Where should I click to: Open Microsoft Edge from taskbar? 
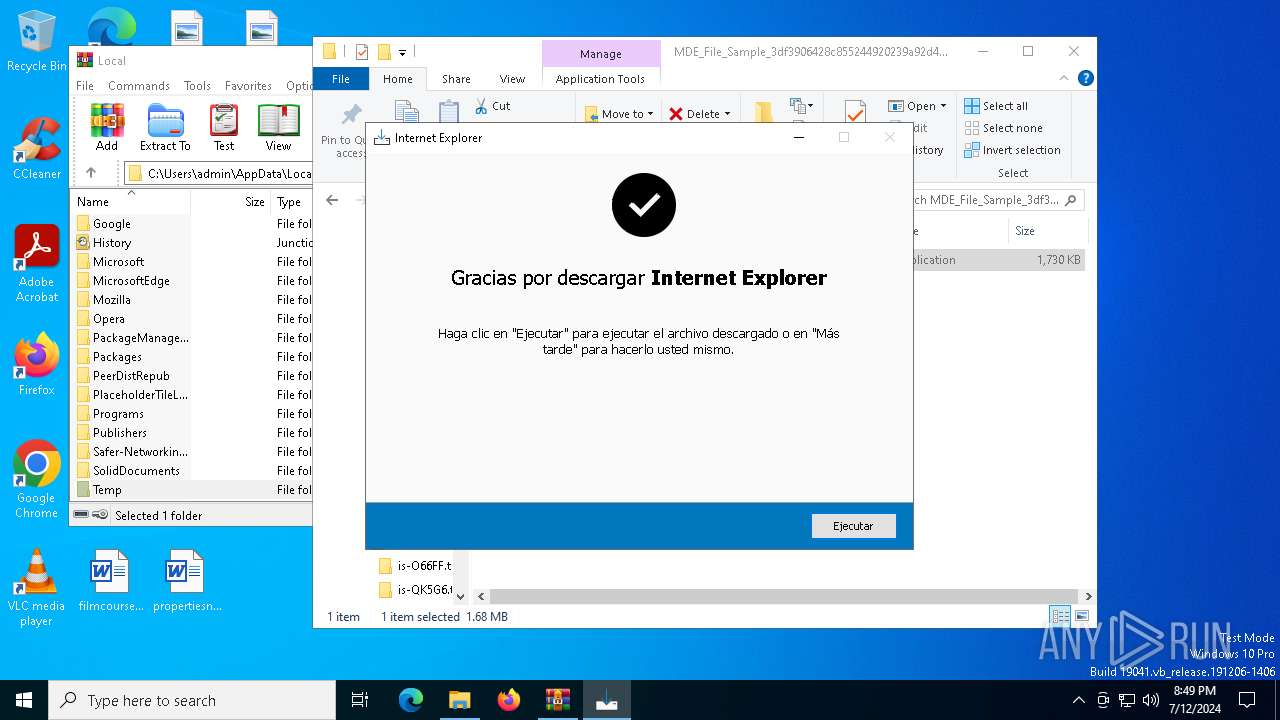[x=411, y=700]
